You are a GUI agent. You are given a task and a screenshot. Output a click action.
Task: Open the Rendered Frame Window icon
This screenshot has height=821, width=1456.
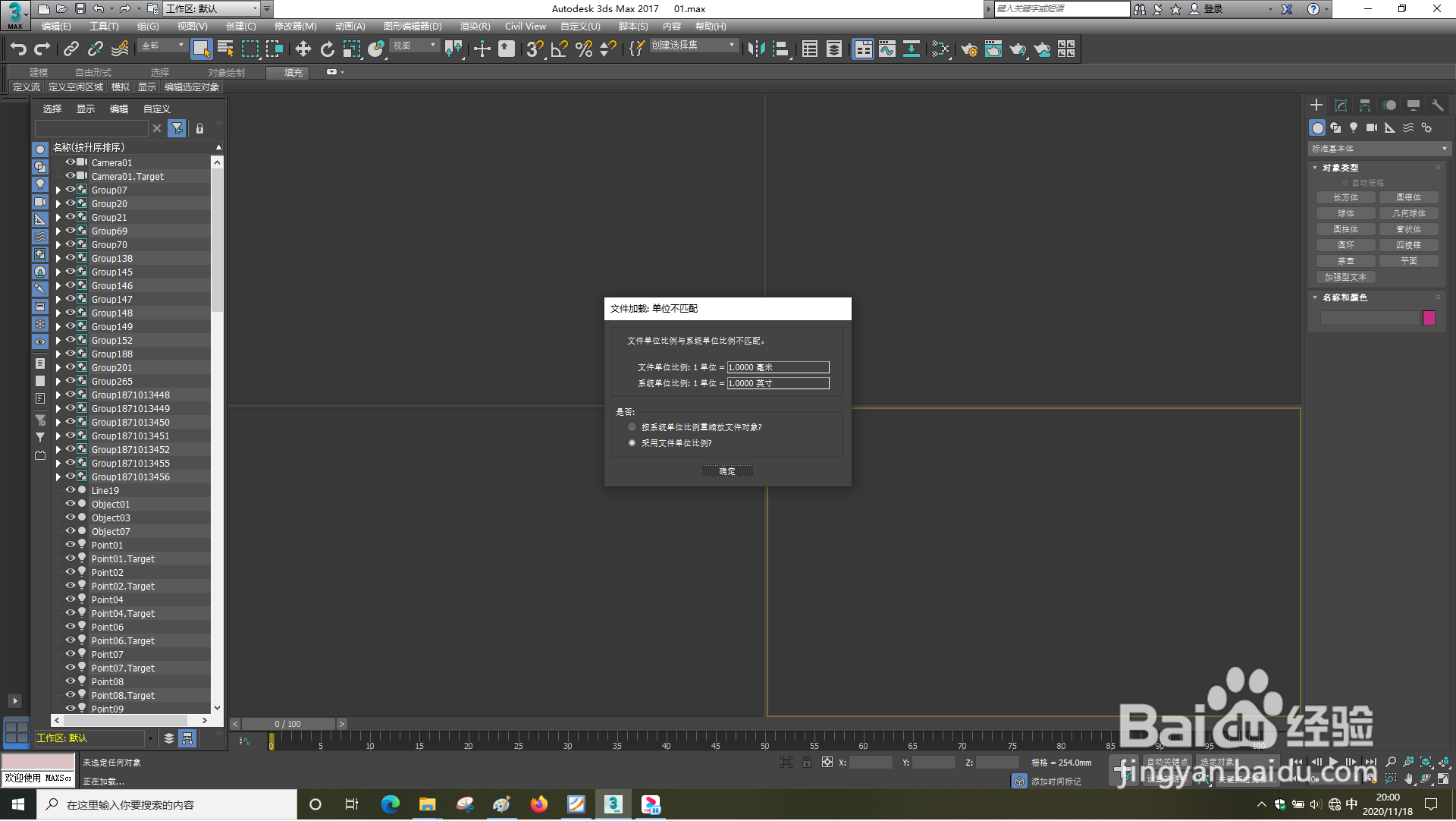[993, 49]
